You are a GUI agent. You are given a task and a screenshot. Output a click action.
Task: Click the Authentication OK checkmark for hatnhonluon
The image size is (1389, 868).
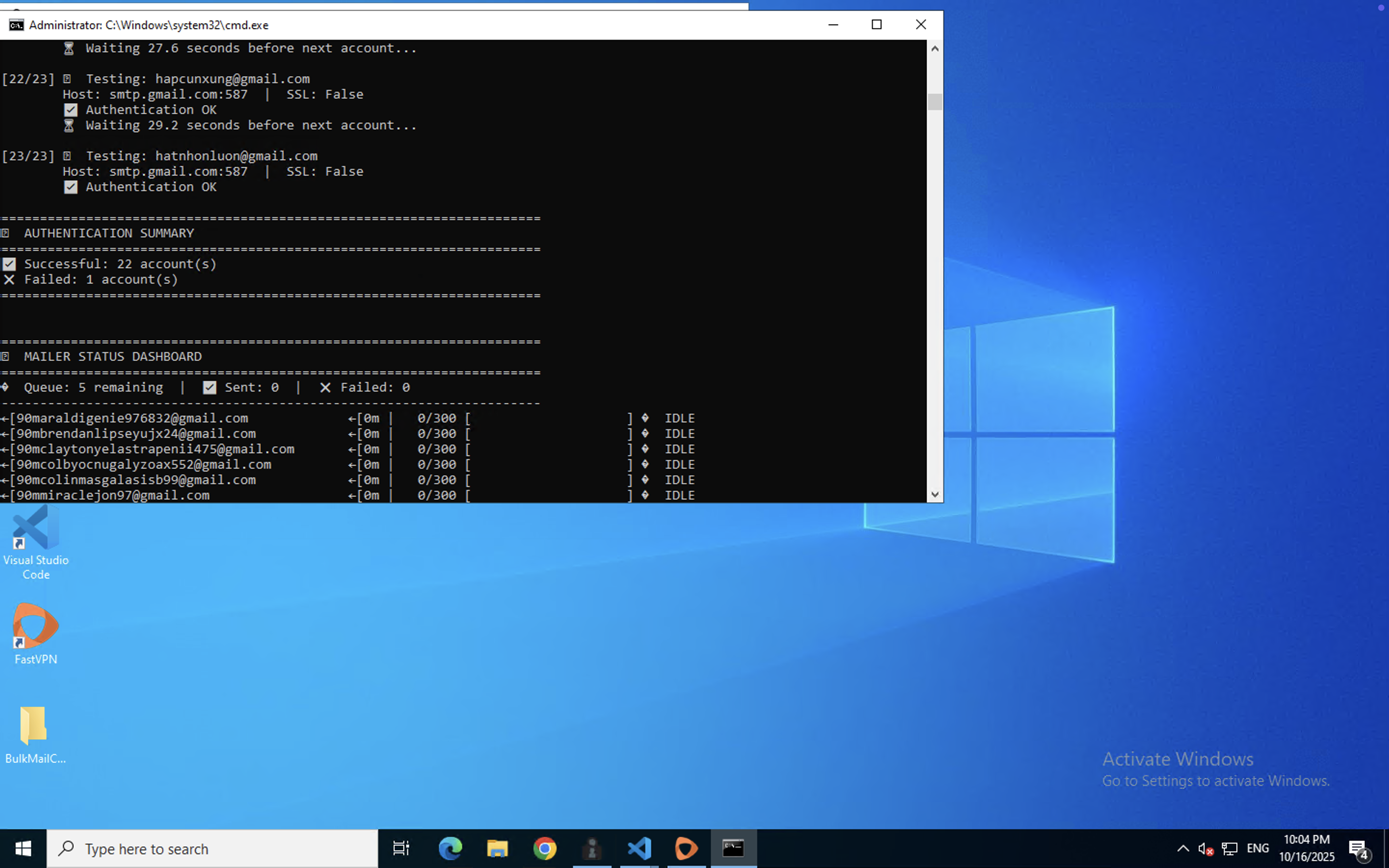(x=70, y=187)
